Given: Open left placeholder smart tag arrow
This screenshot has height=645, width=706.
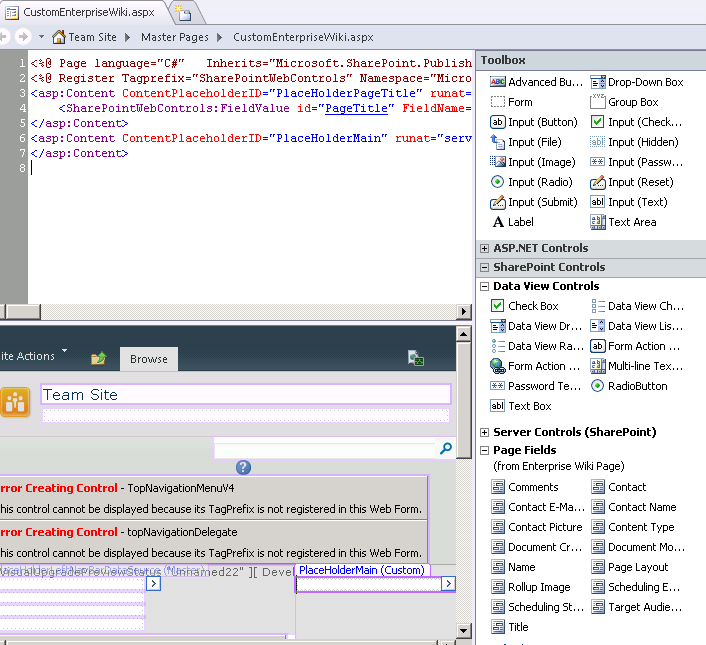Looking at the screenshot, I should [x=154, y=584].
